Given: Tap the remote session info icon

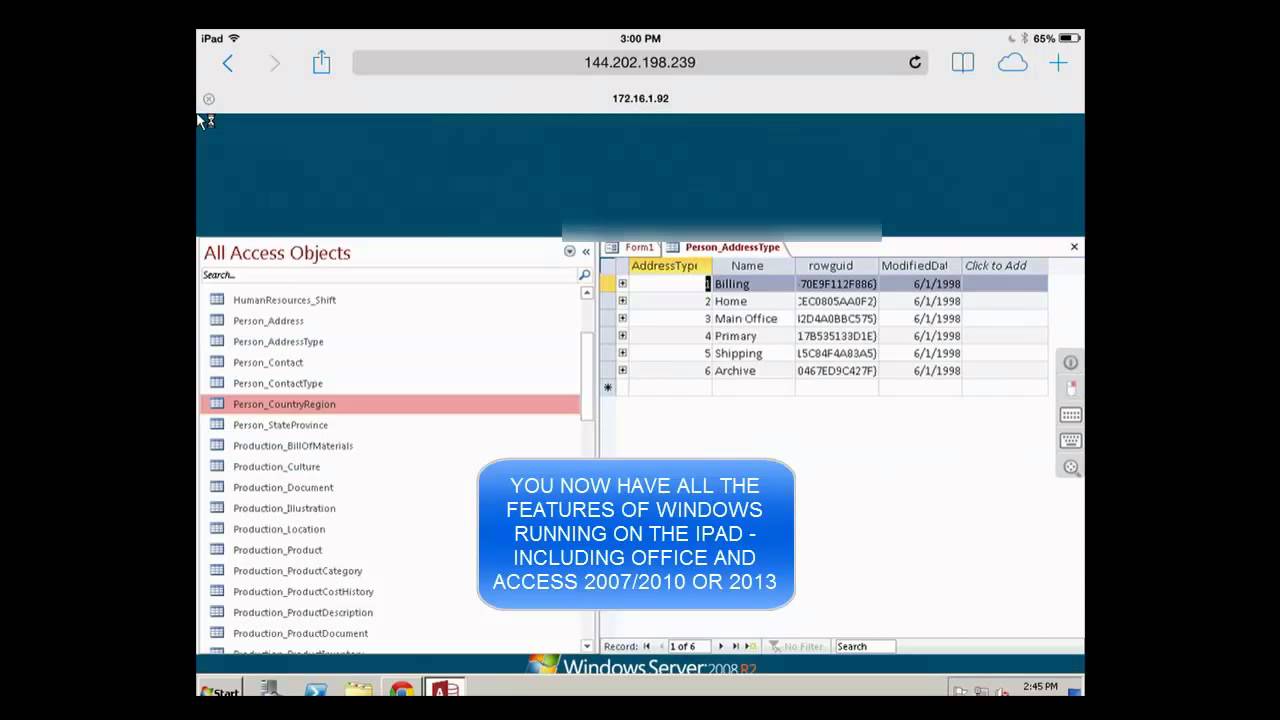Looking at the screenshot, I should [x=1070, y=362].
